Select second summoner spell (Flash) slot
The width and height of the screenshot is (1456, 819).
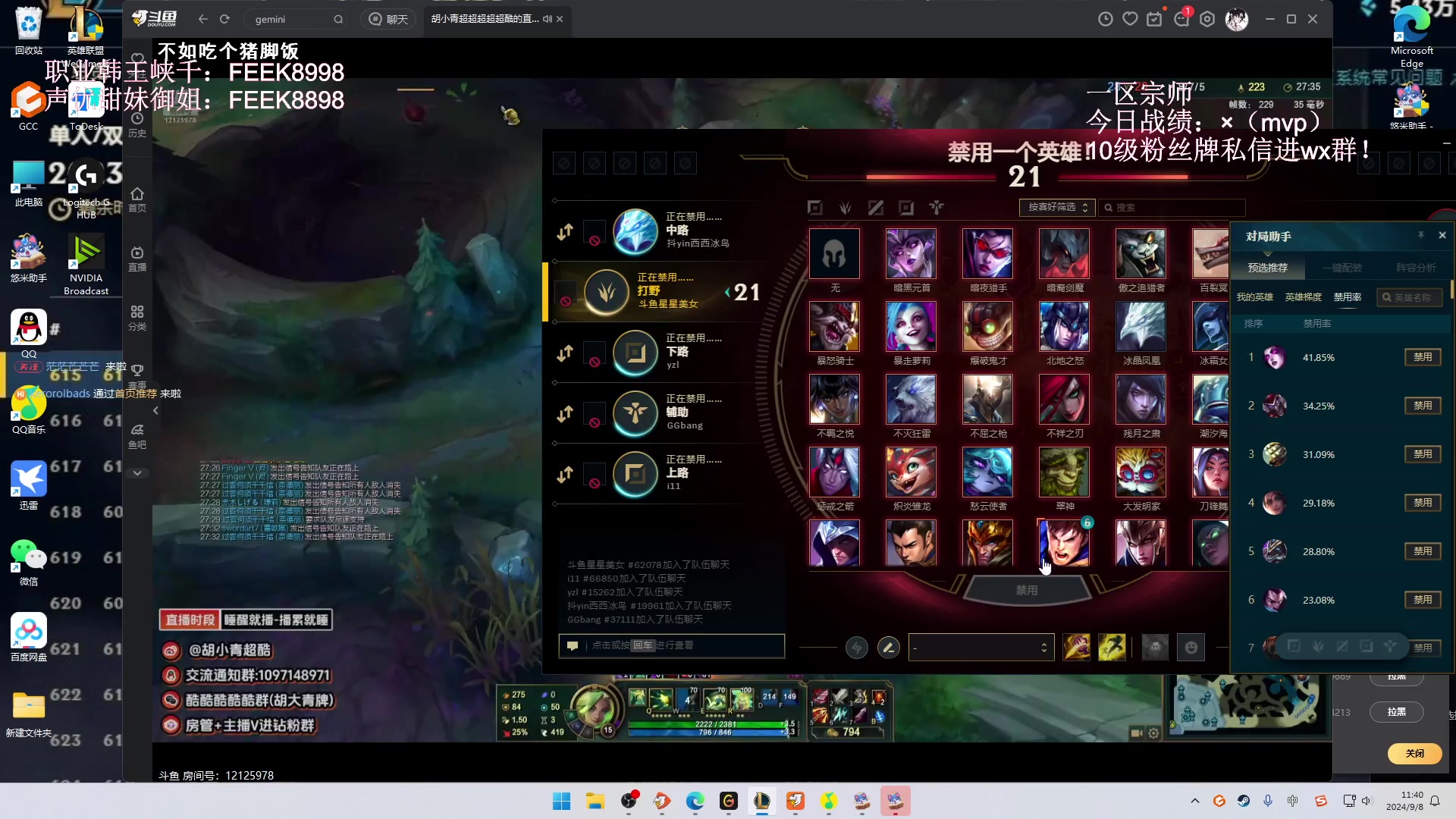1112,648
